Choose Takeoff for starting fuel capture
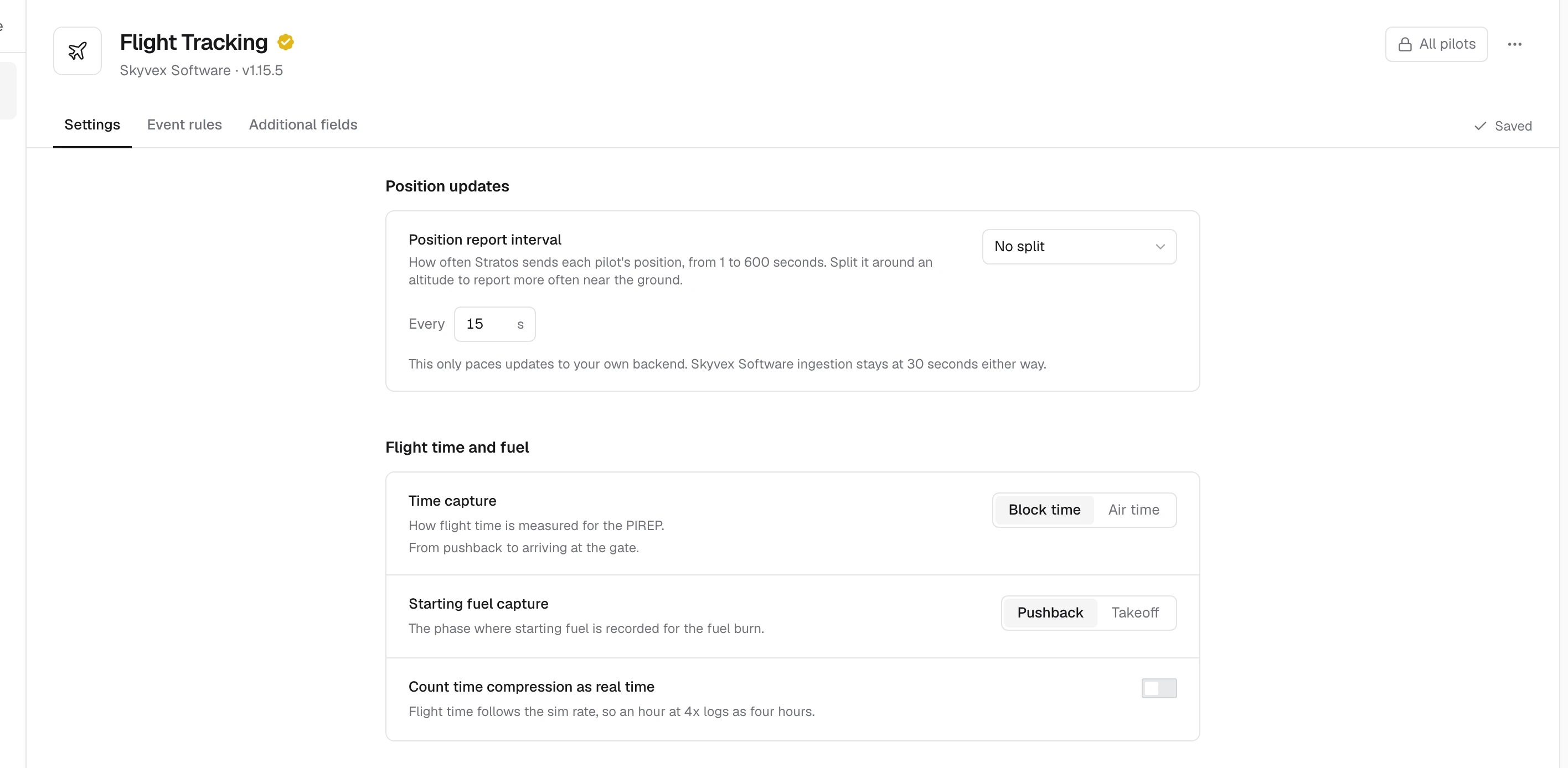The height and width of the screenshot is (768, 1568). tap(1134, 613)
